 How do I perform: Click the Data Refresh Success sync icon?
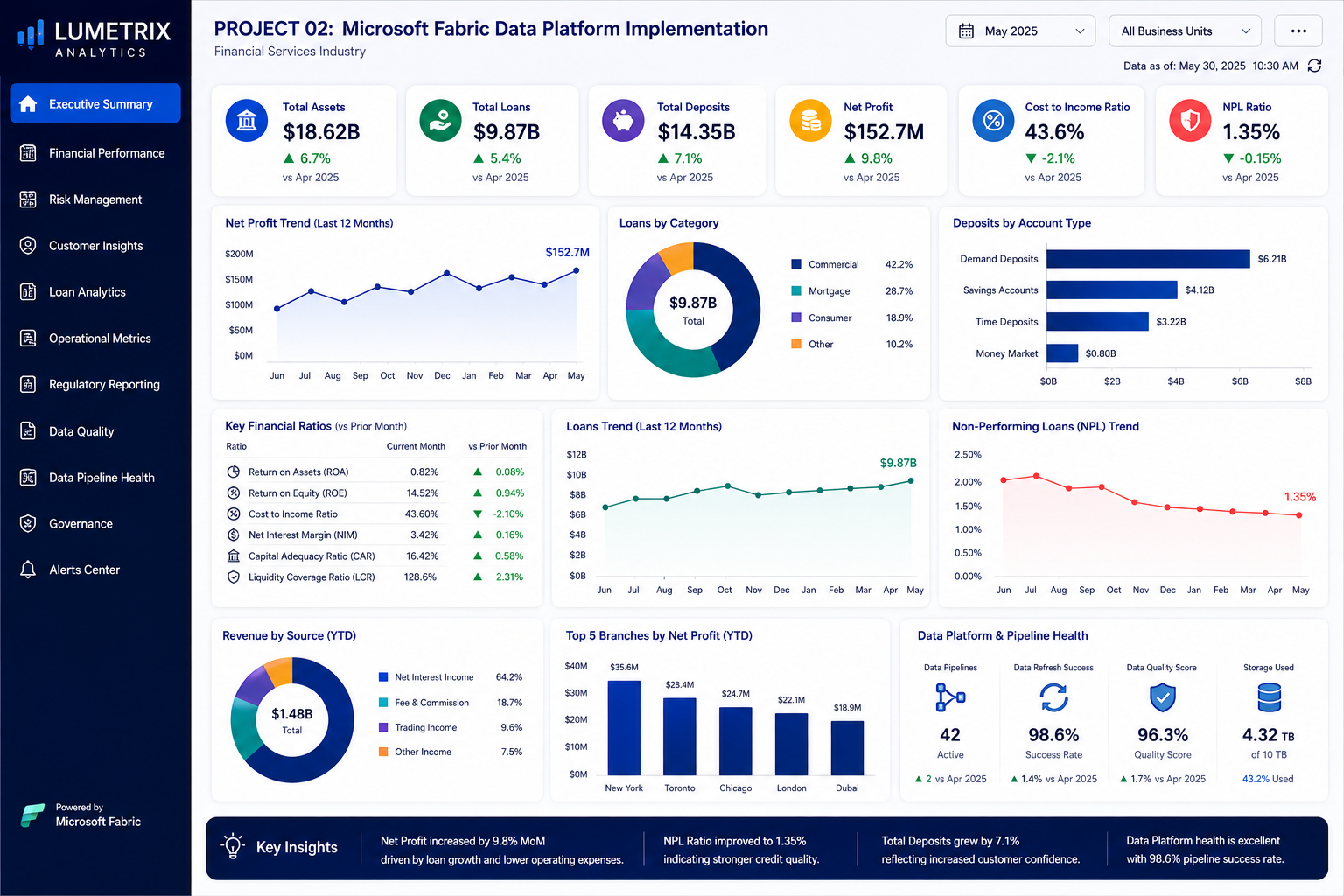1053,697
